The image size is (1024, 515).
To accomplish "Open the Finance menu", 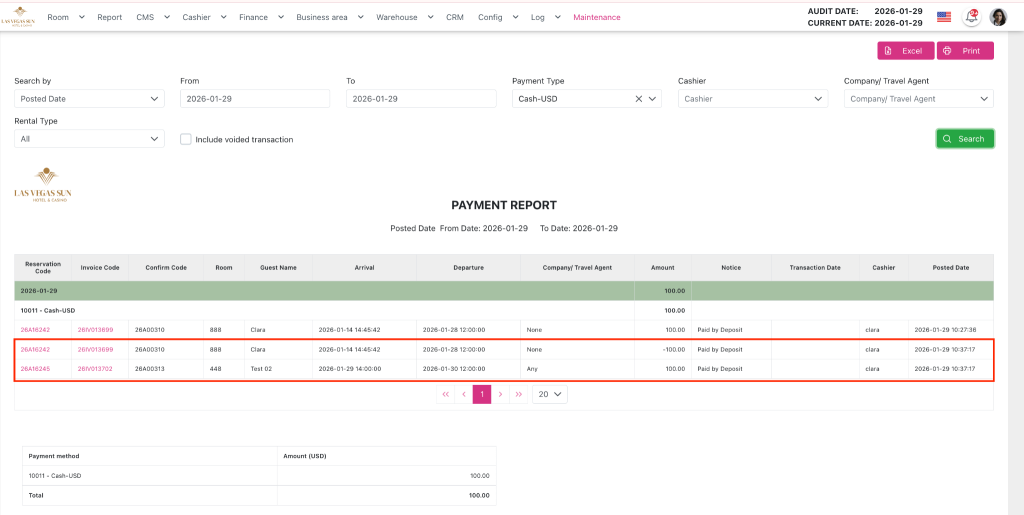I will (x=261, y=17).
